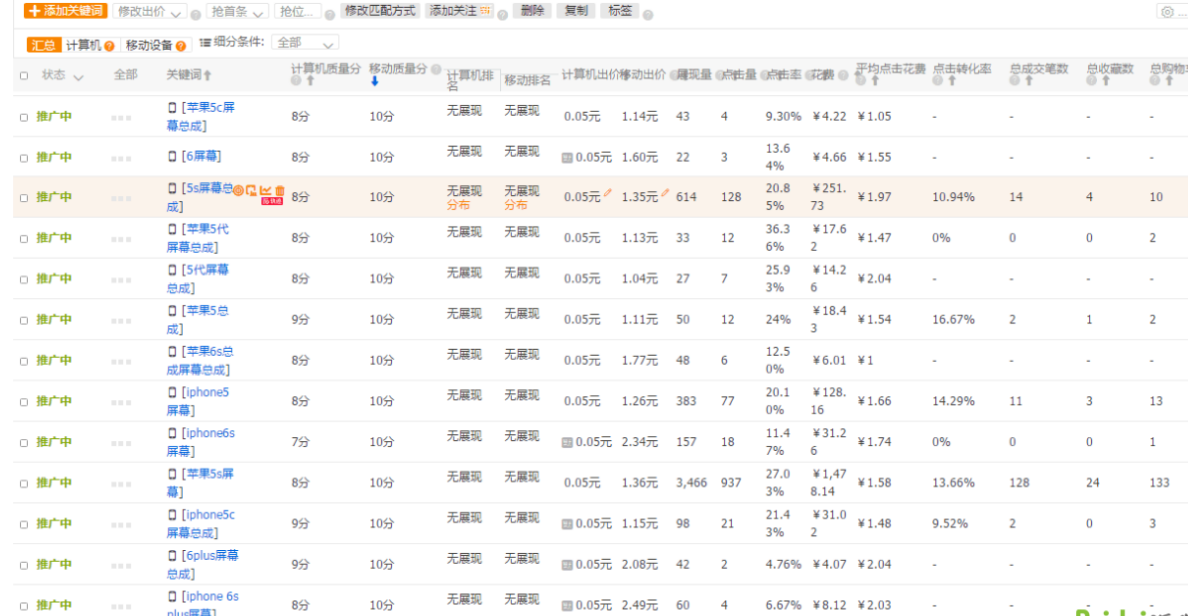Click the help icon after 抢位
The width and height of the screenshot is (1188, 616).
click(330, 14)
